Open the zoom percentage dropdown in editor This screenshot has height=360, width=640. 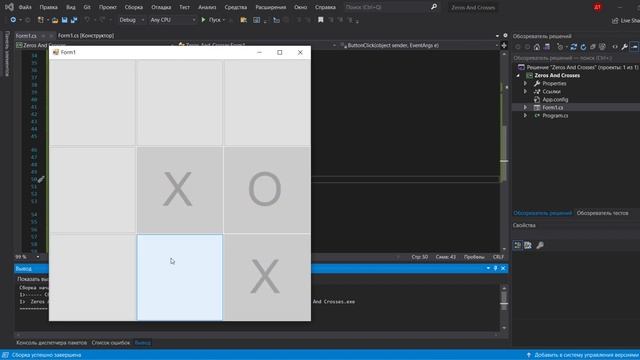click(38, 257)
